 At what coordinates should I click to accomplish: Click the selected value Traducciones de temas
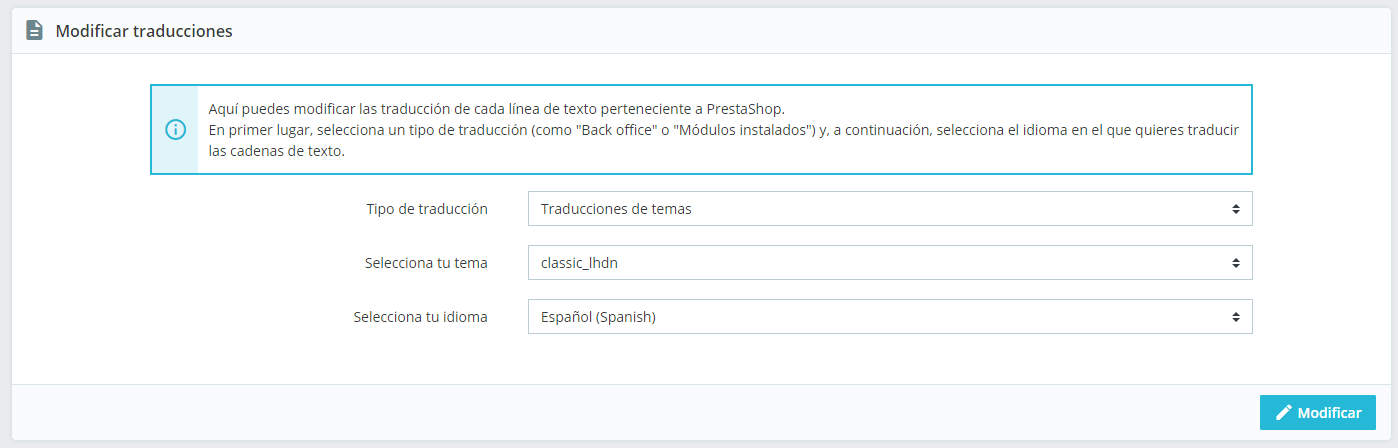tap(616, 209)
